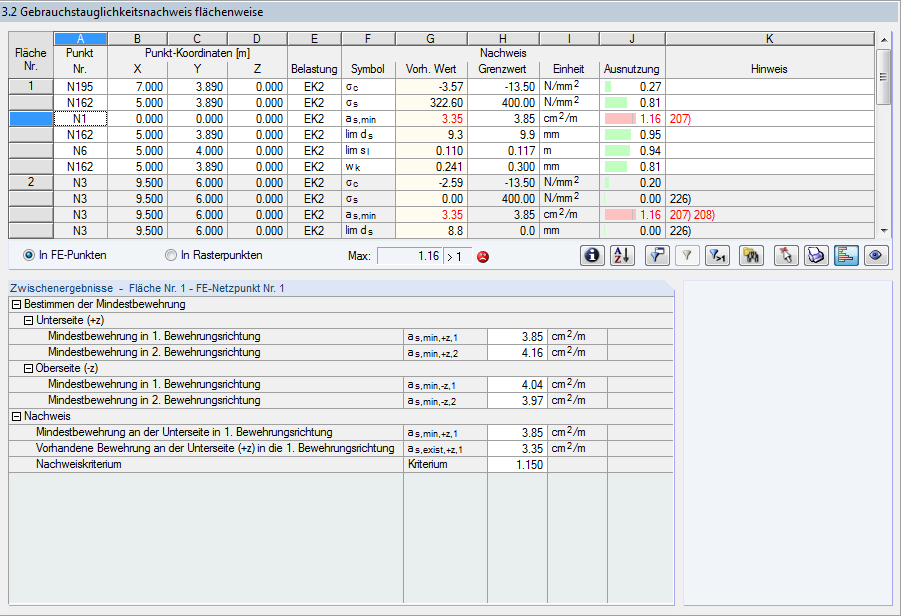Image resolution: width=901 pixels, height=616 pixels.
Task: Click value 4.16 for a s,min,+z,2
Action: pos(517,353)
